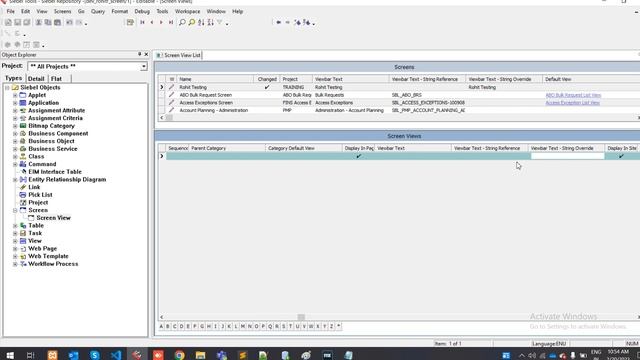
Task: Click the Viewbar Text String Override cell
Action: pyautogui.click(x=567, y=156)
